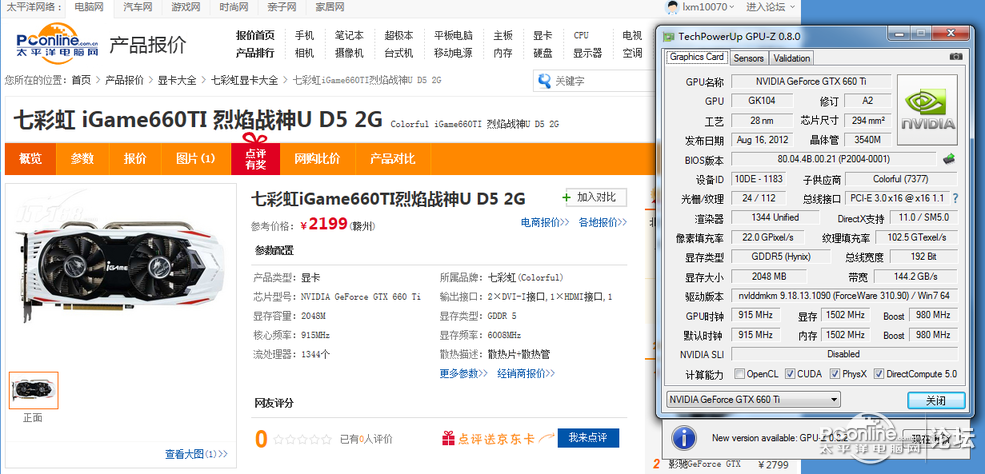This screenshot has height=474, width=985.
Task: Click the 加入对比 button
Action: tap(596, 197)
